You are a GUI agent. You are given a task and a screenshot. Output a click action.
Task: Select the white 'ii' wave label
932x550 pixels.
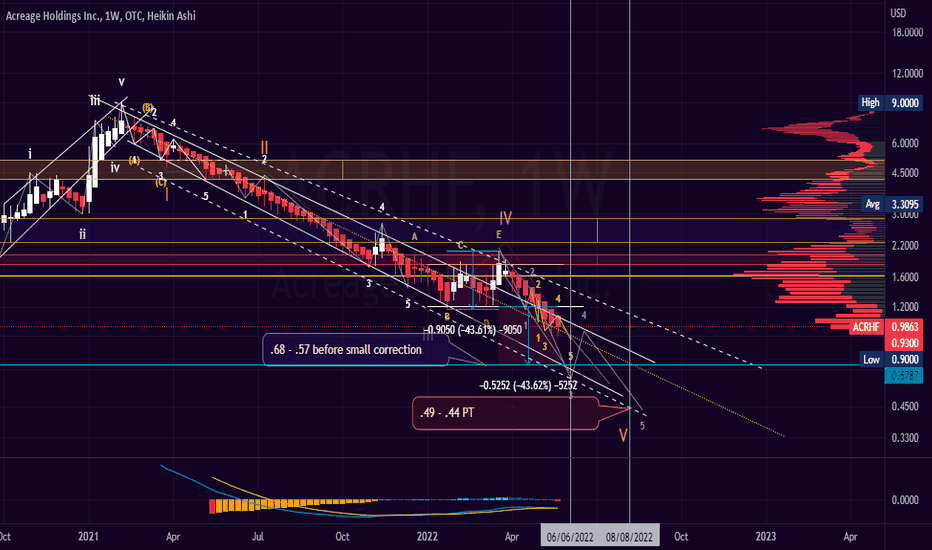82,234
